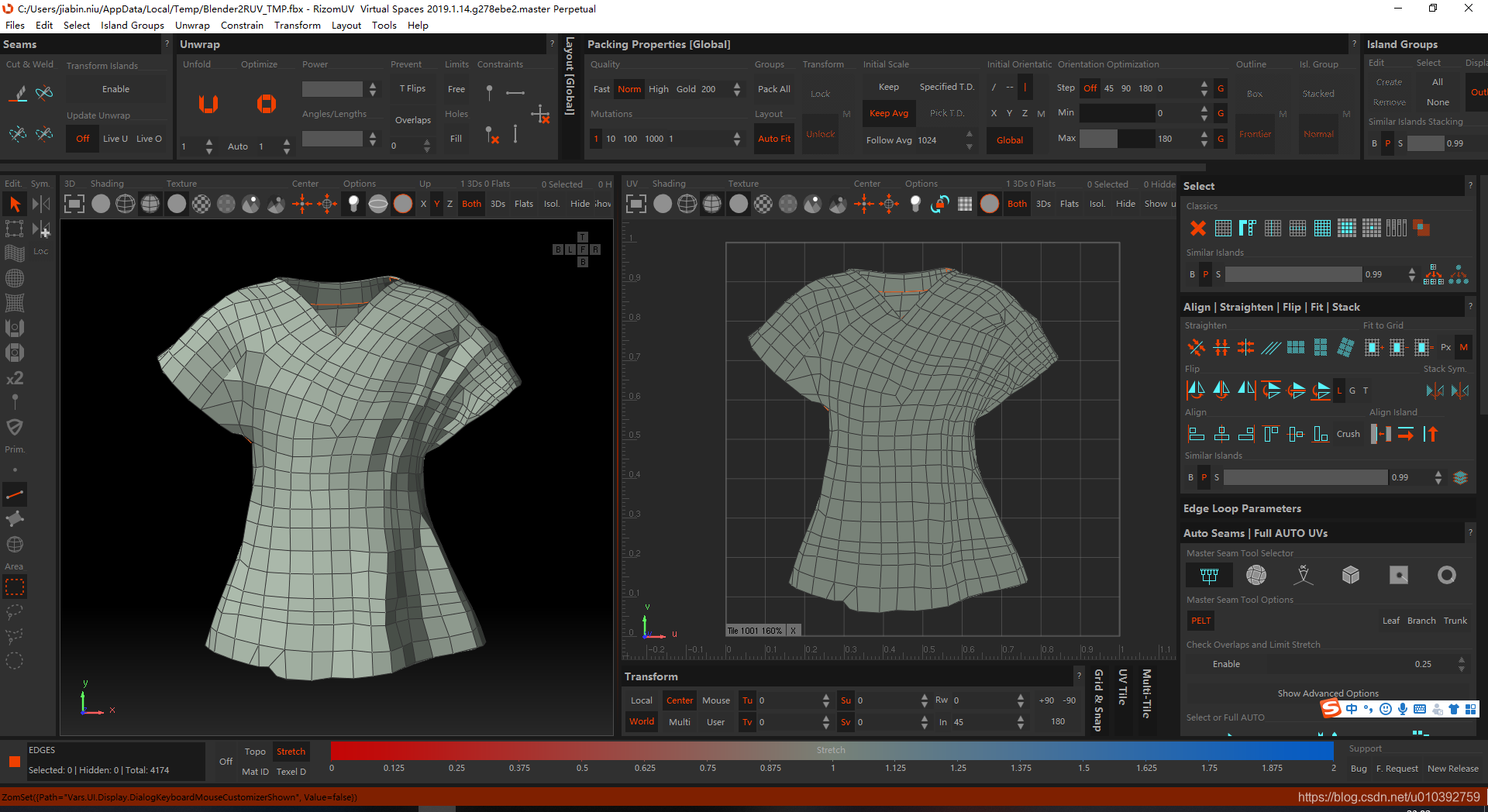Screen dimensions: 1488x812
Task: Click the Stretch color gradient bar
Action: point(831,750)
